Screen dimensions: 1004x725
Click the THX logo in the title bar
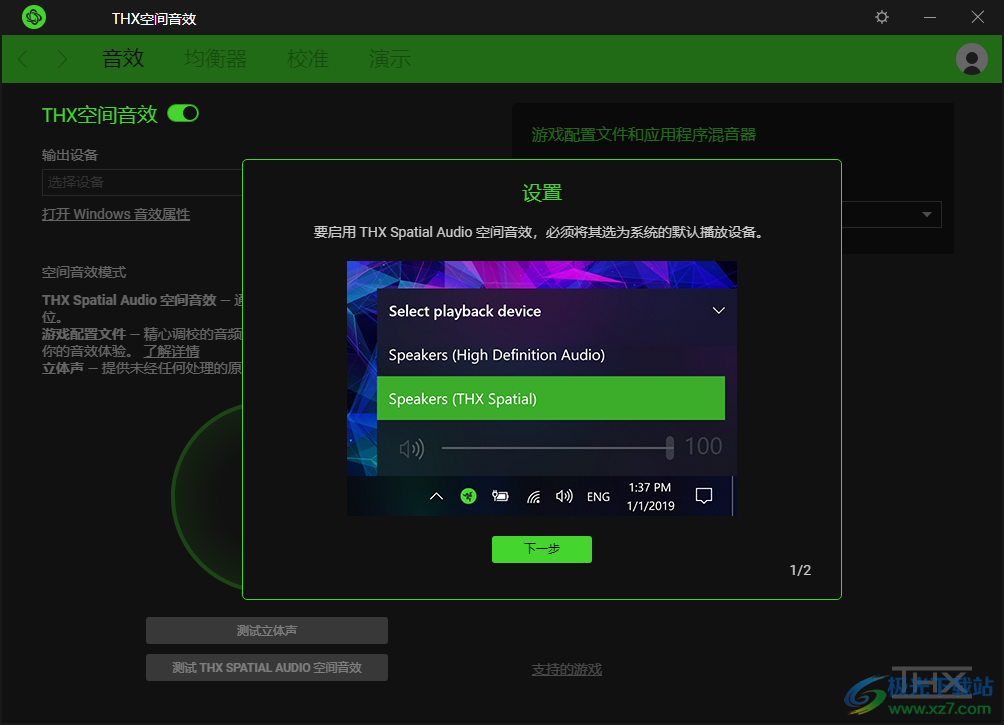[x=33, y=17]
